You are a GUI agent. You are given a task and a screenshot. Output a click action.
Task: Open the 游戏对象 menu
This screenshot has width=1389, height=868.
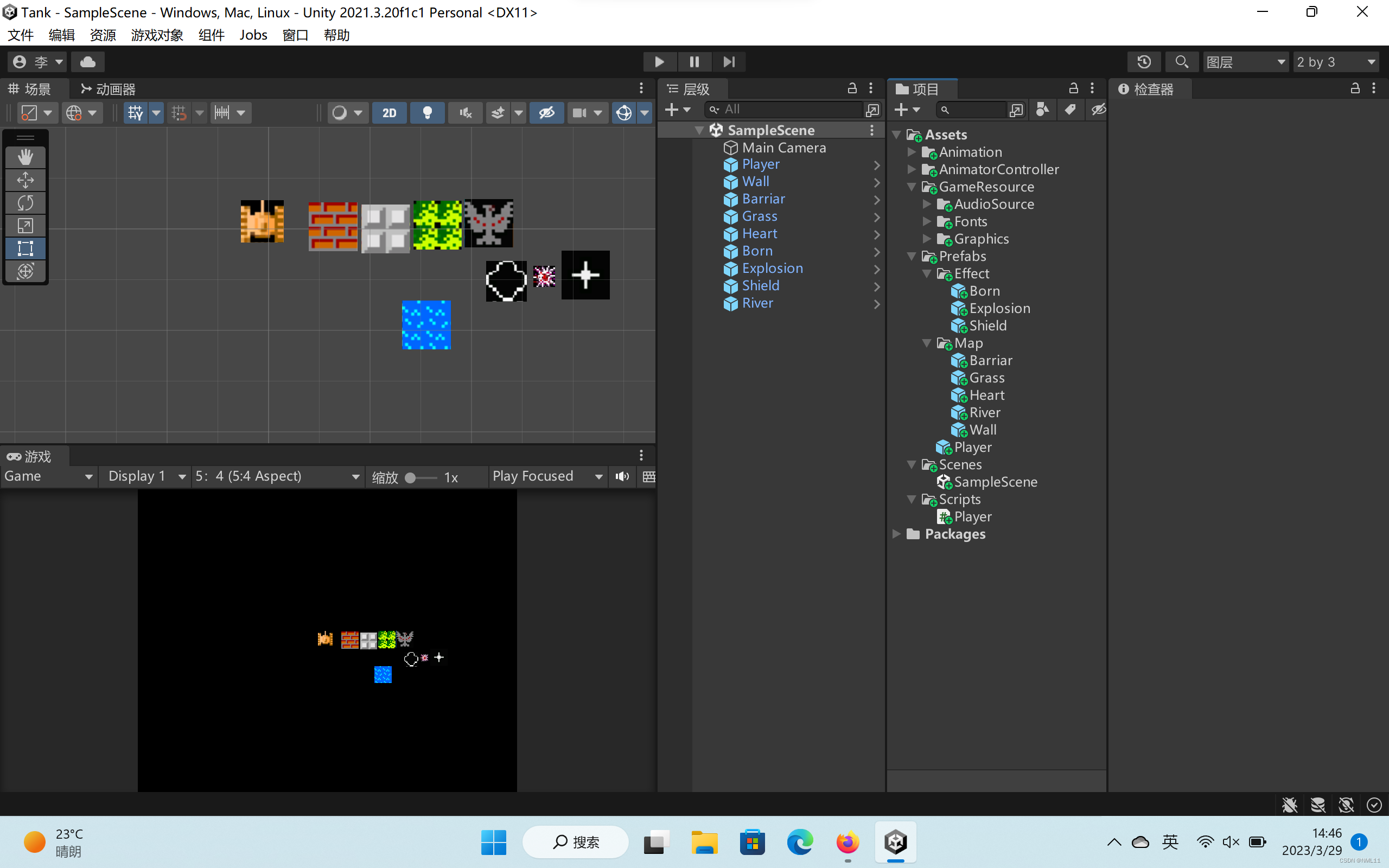(x=157, y=35)
